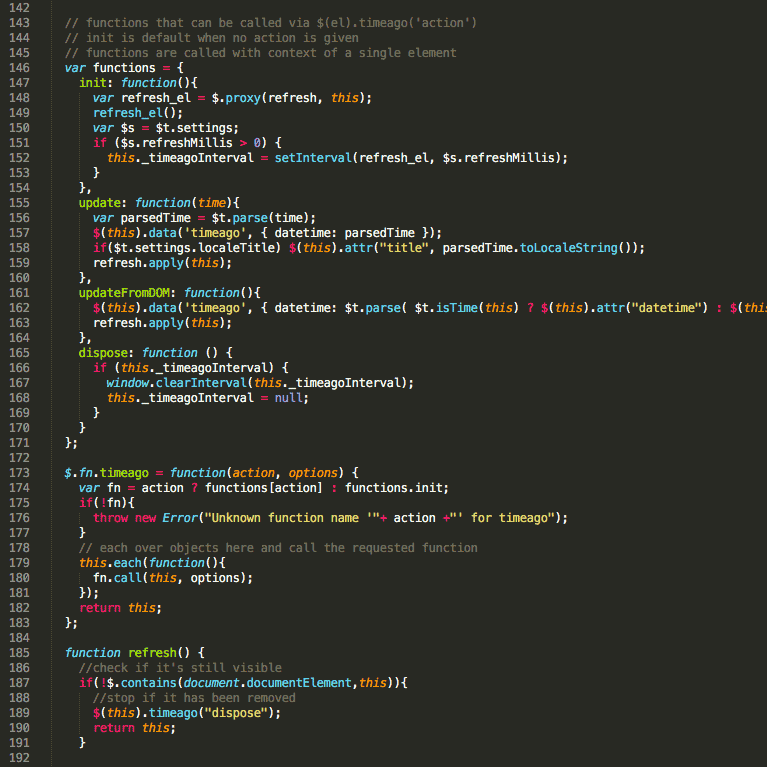Click the 'setInterval' call on line 152

313,158
